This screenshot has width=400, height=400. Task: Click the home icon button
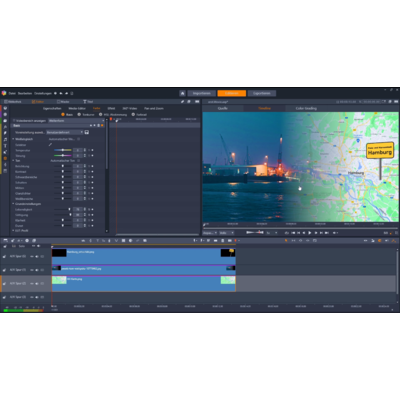[182, 93]
